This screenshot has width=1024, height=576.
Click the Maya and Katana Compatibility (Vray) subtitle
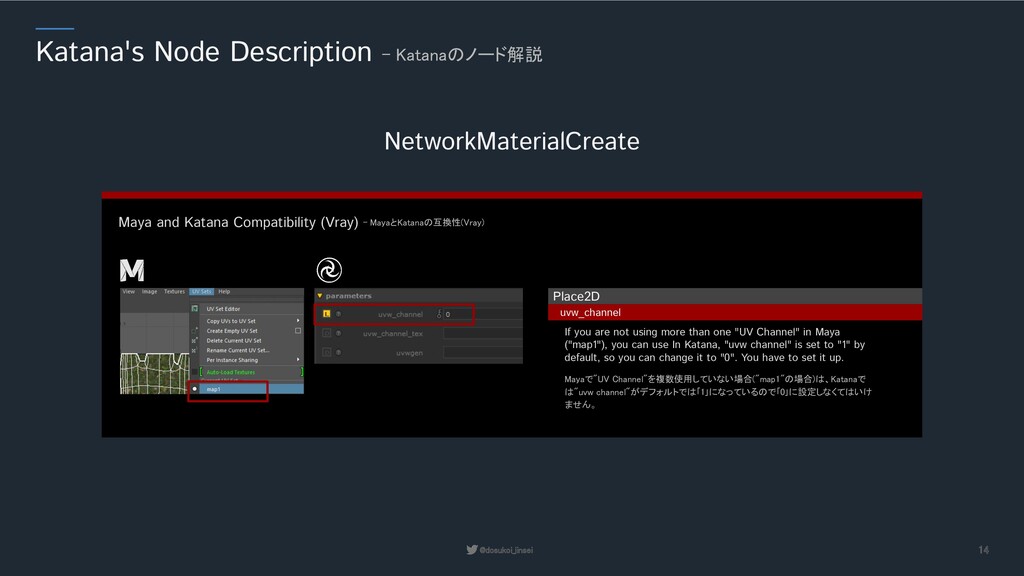(238, 222)
